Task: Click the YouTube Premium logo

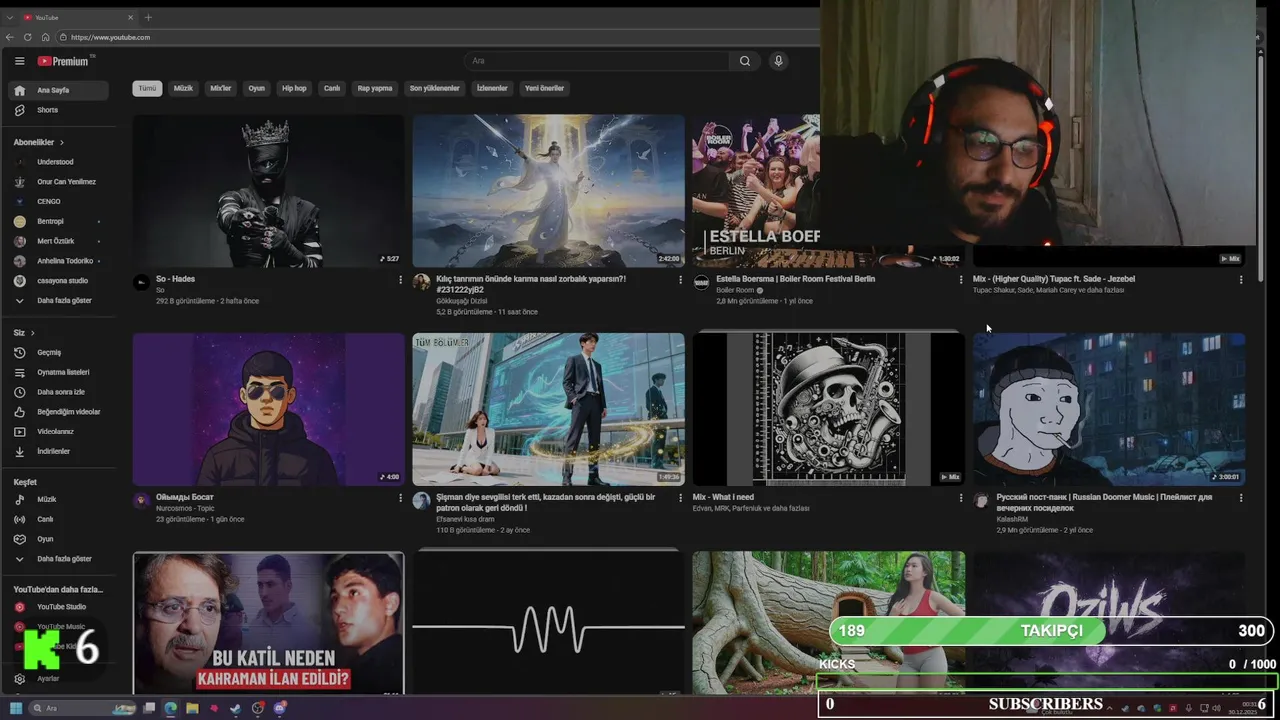Action: click(64, 61)
